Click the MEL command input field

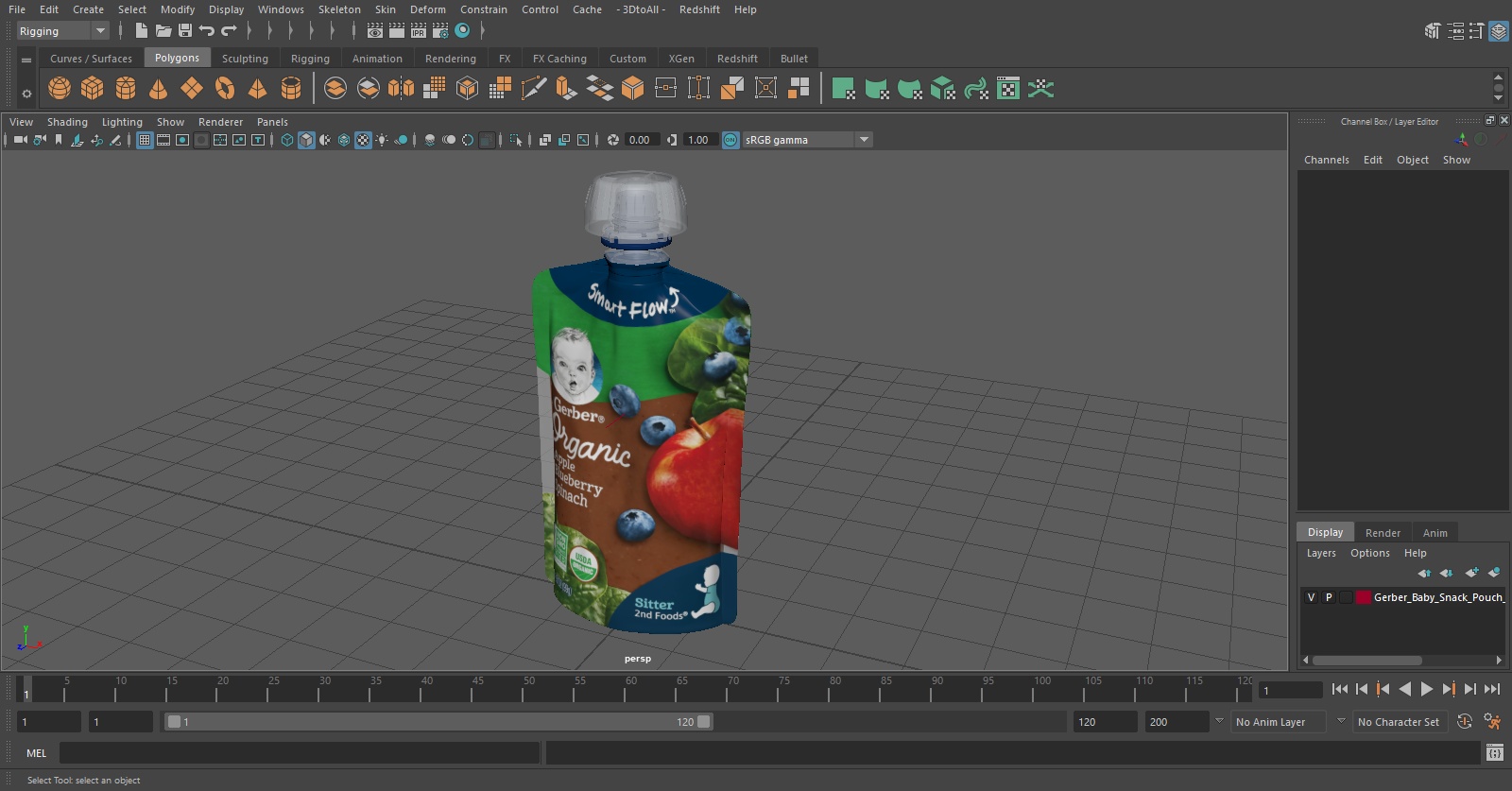(x=299, y=753)
